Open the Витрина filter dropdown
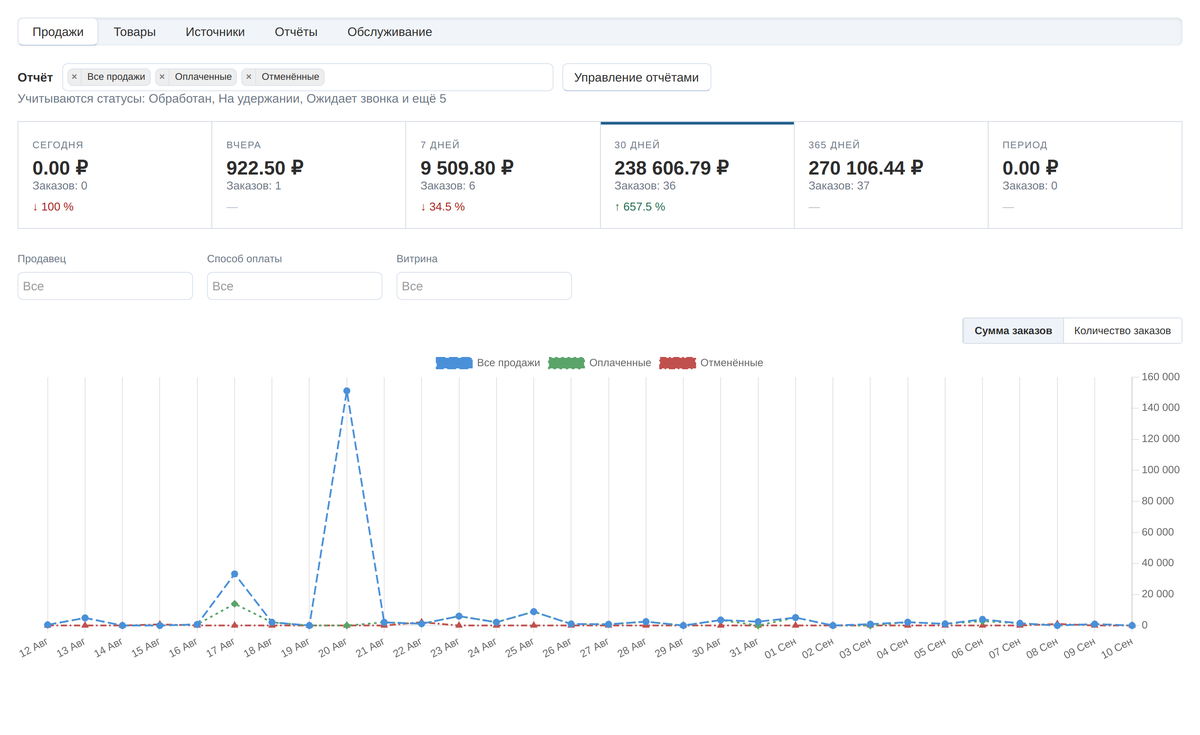The height and width of the screenshot is (735, 1200). pos(484,286)
